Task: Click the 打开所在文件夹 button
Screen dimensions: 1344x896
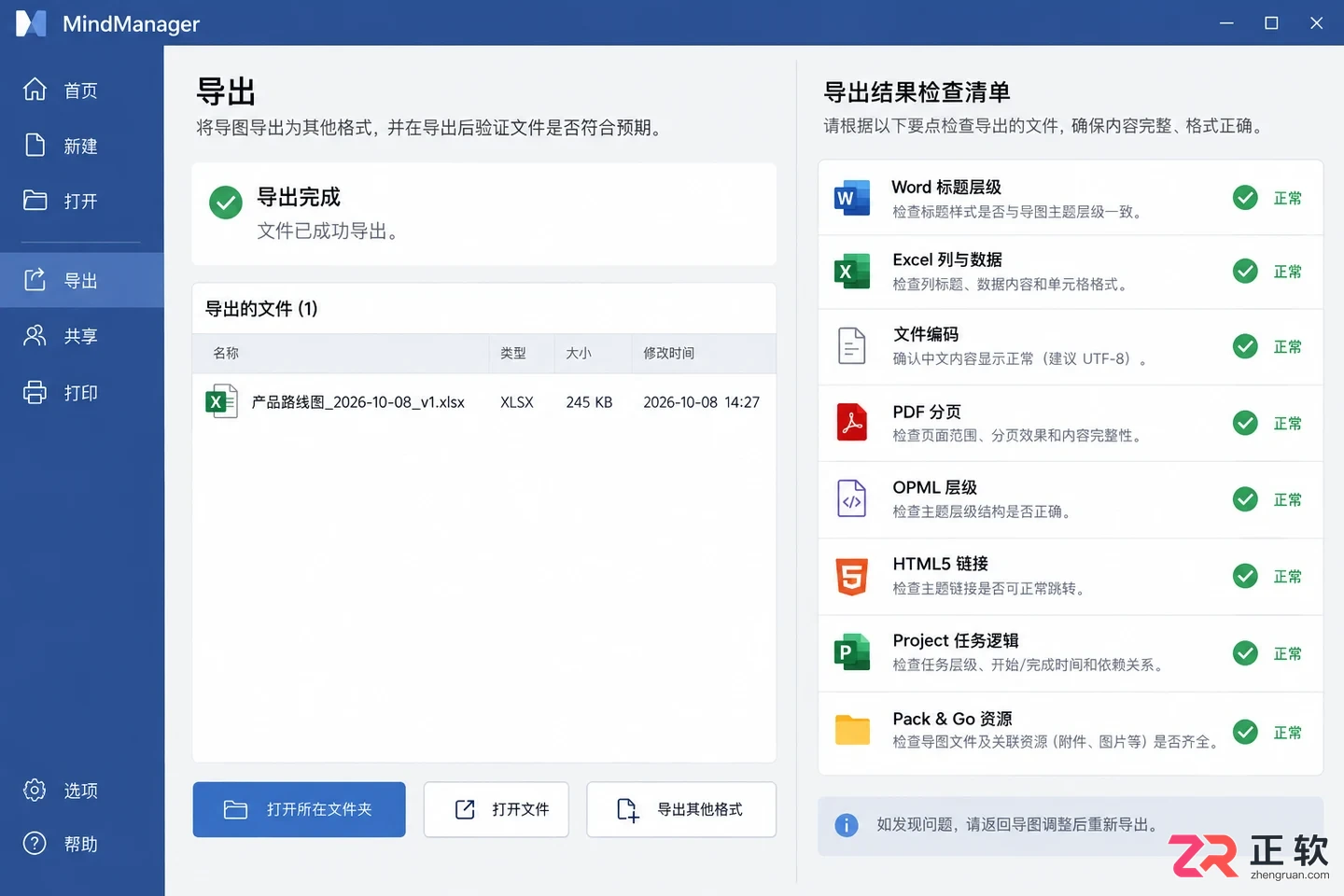Action: tap(299, 809)
